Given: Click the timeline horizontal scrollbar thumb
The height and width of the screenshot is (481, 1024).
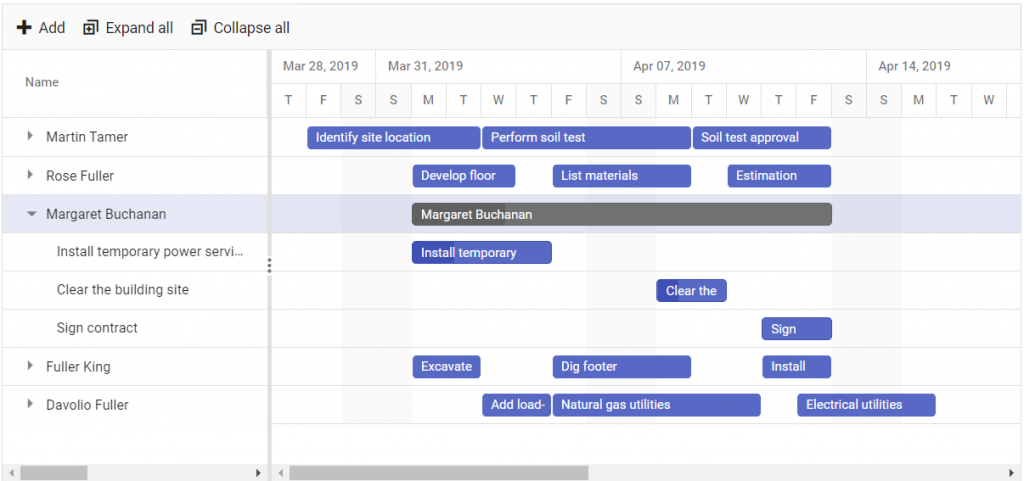Looking at the screenshot, I should point(439,473).
